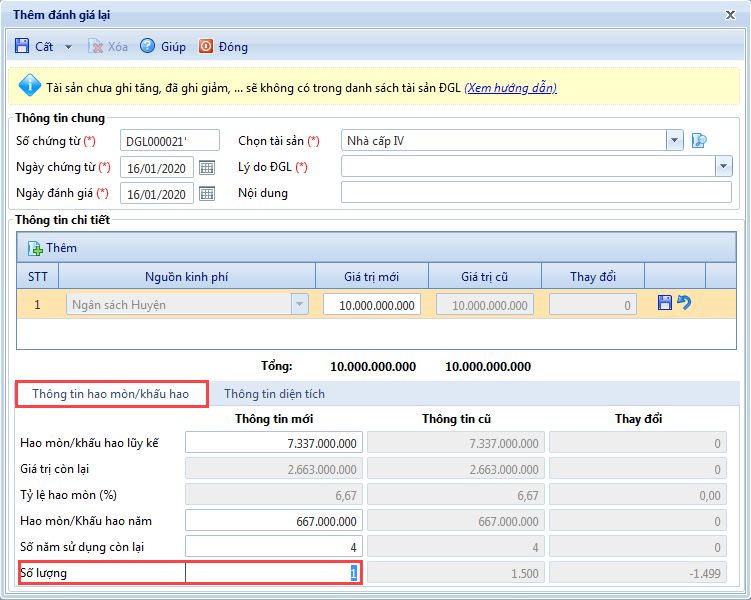Viewport: 751px width, 600px height.
Task: Click the blue info icon in notice banner
Action: [x=29, y=86]
